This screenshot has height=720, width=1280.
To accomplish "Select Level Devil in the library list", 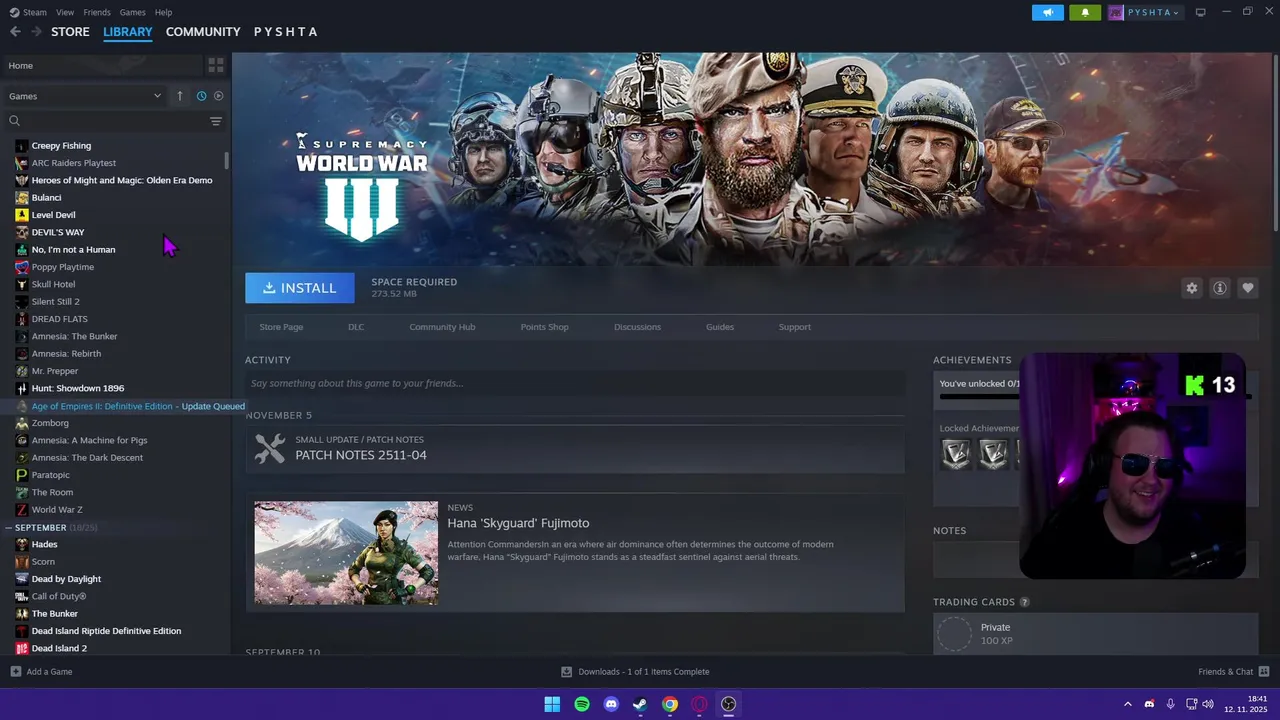I will point(53,215).
